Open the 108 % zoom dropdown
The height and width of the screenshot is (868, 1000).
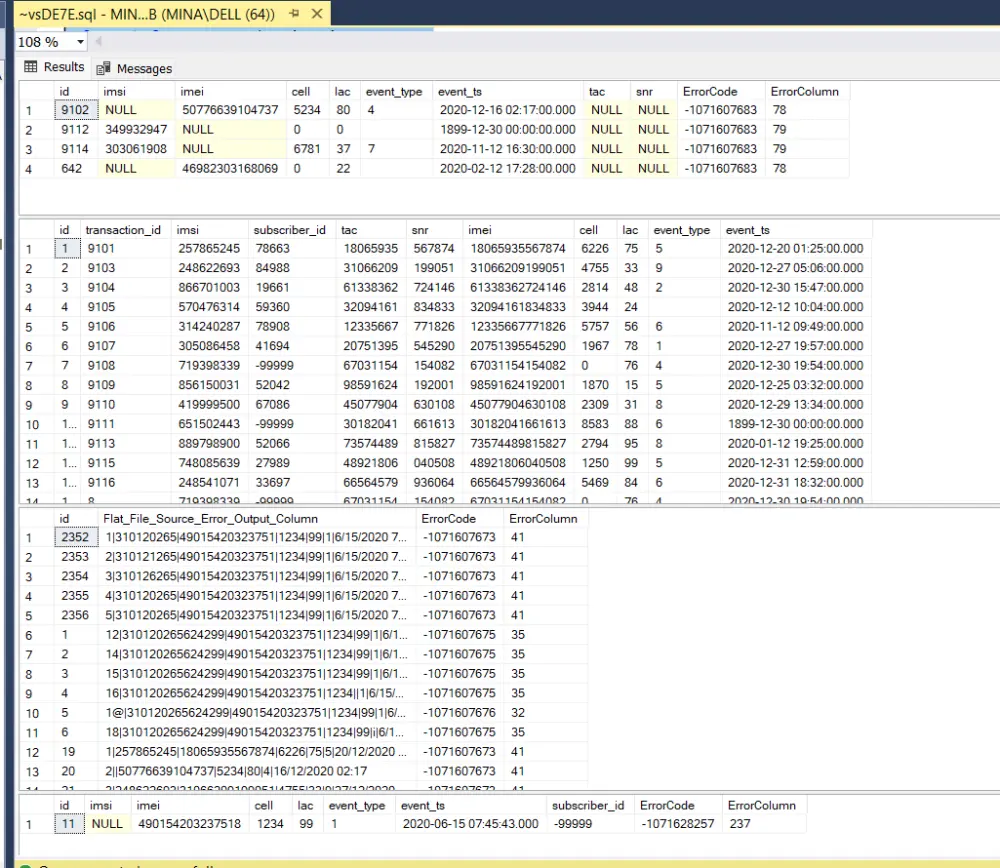(x=80, y=42)
